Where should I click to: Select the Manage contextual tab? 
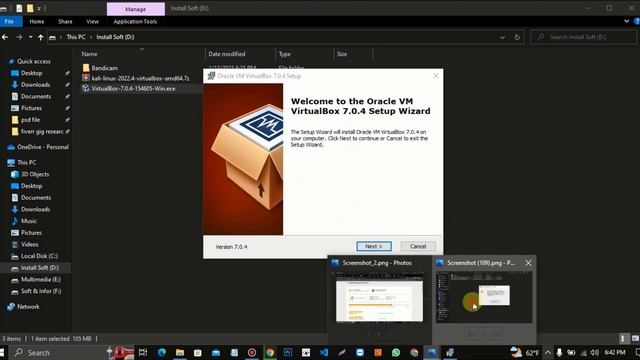click(x=136, y=9)
